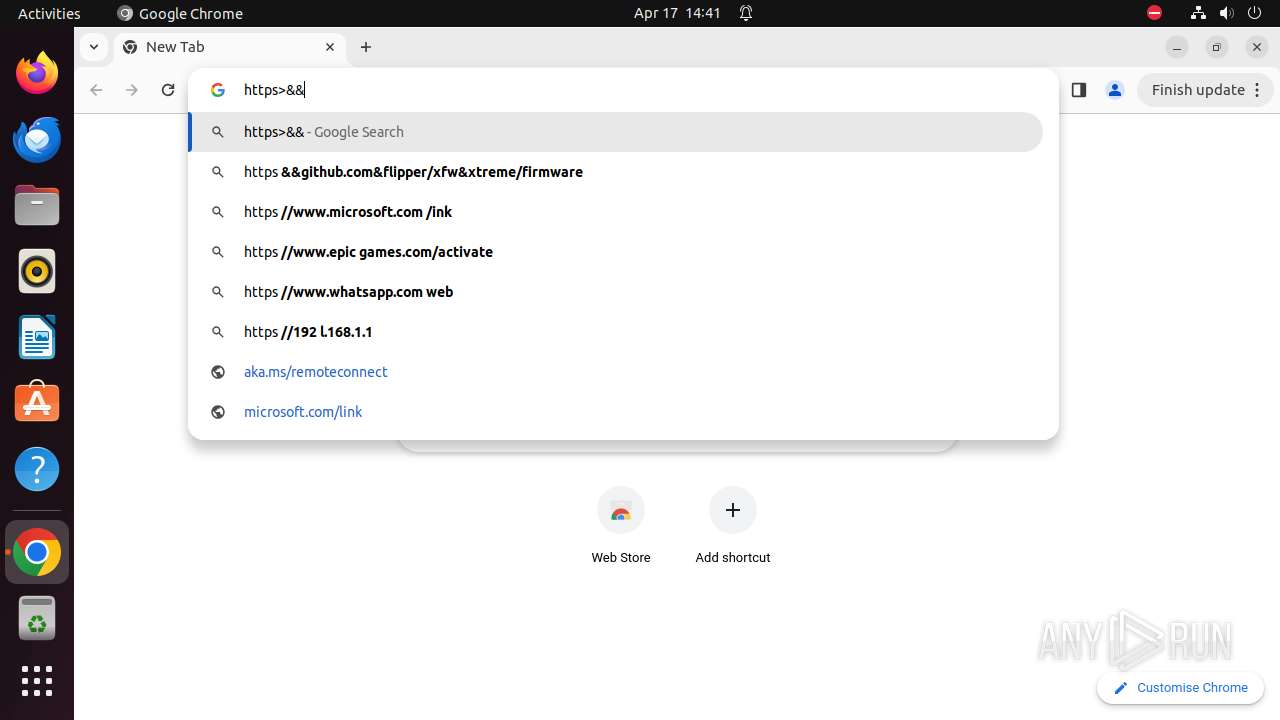Open the Files manager in dock
The image size is (1280, 720).
tap(37, 205)
